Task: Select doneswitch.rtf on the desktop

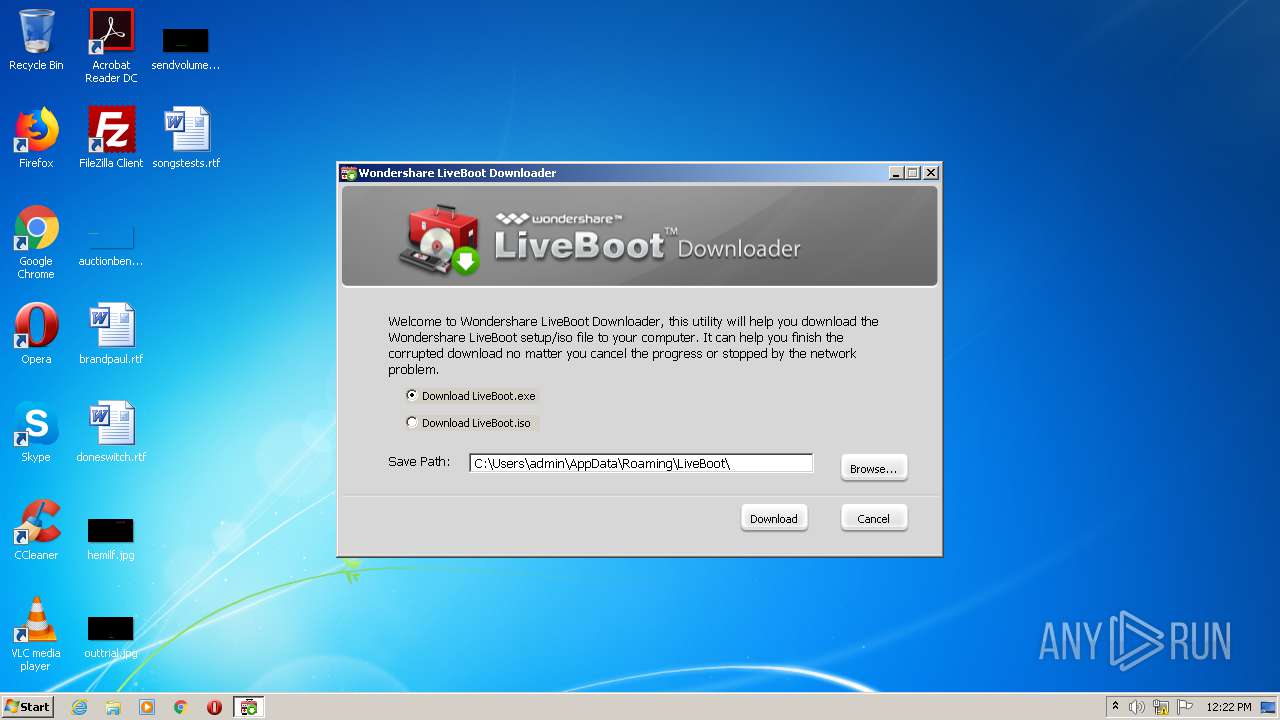Action: [111, 432]
